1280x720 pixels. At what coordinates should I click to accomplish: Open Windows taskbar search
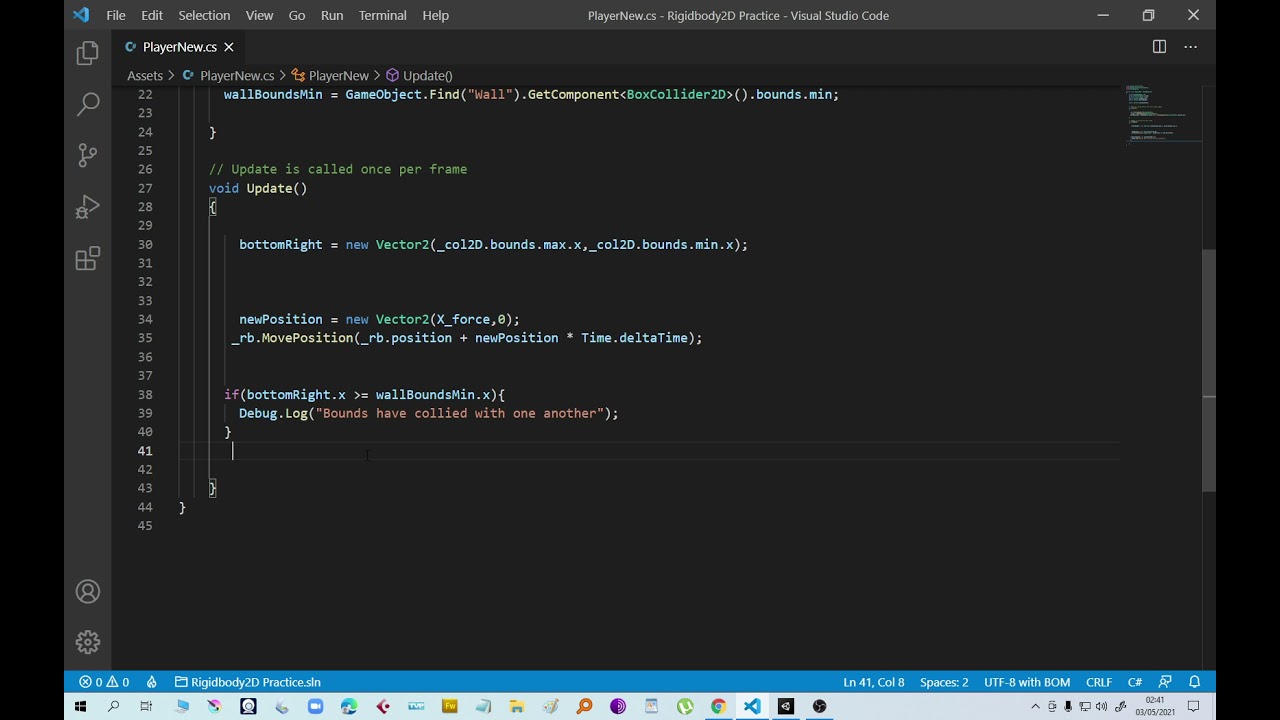click(113, 706)
